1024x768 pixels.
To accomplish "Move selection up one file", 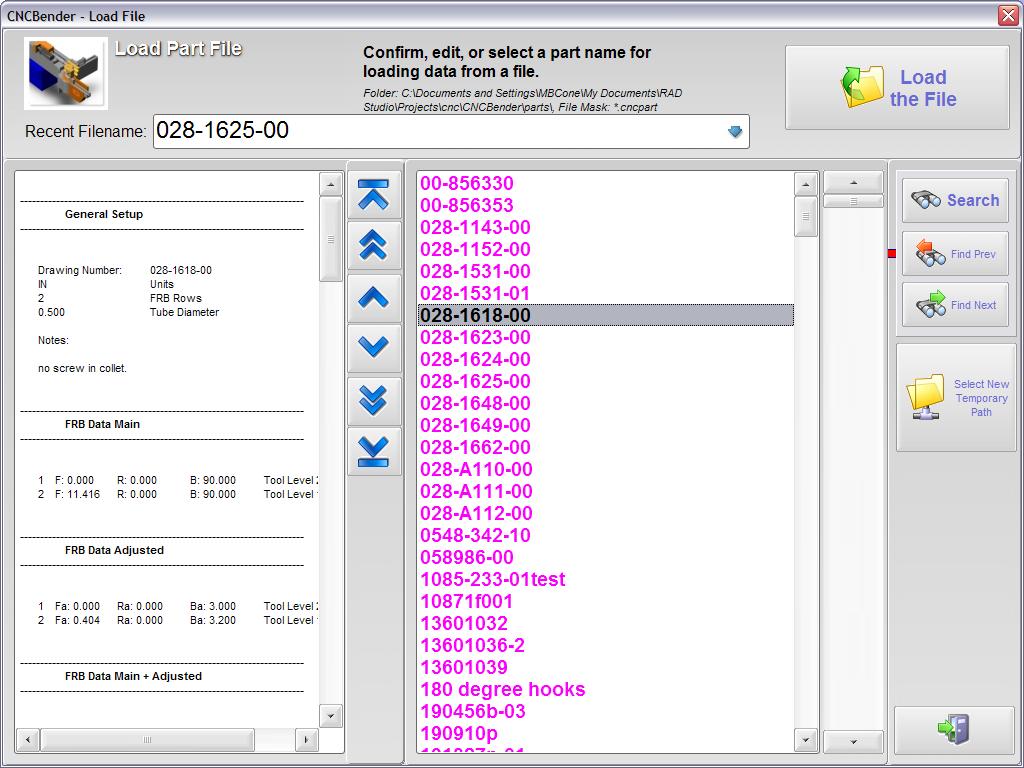I will [x=373, y=297].
